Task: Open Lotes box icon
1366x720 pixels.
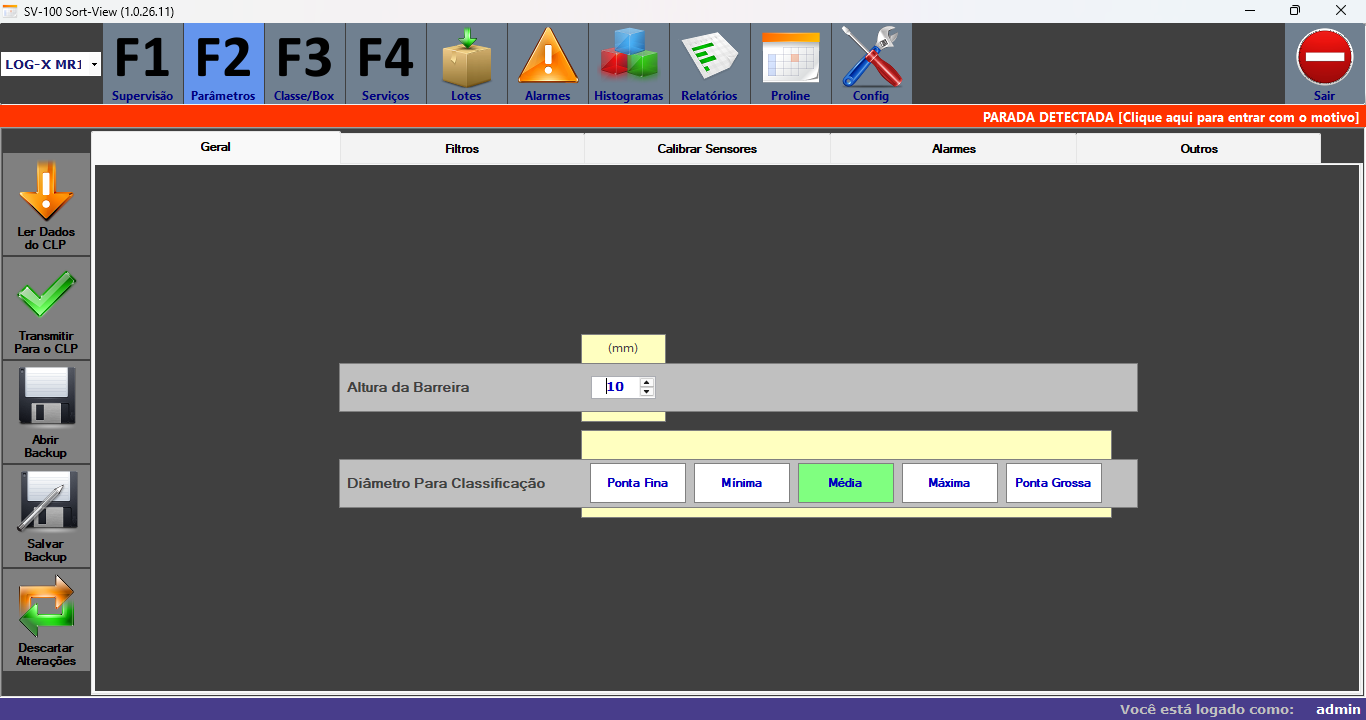Action: point(466,64)
